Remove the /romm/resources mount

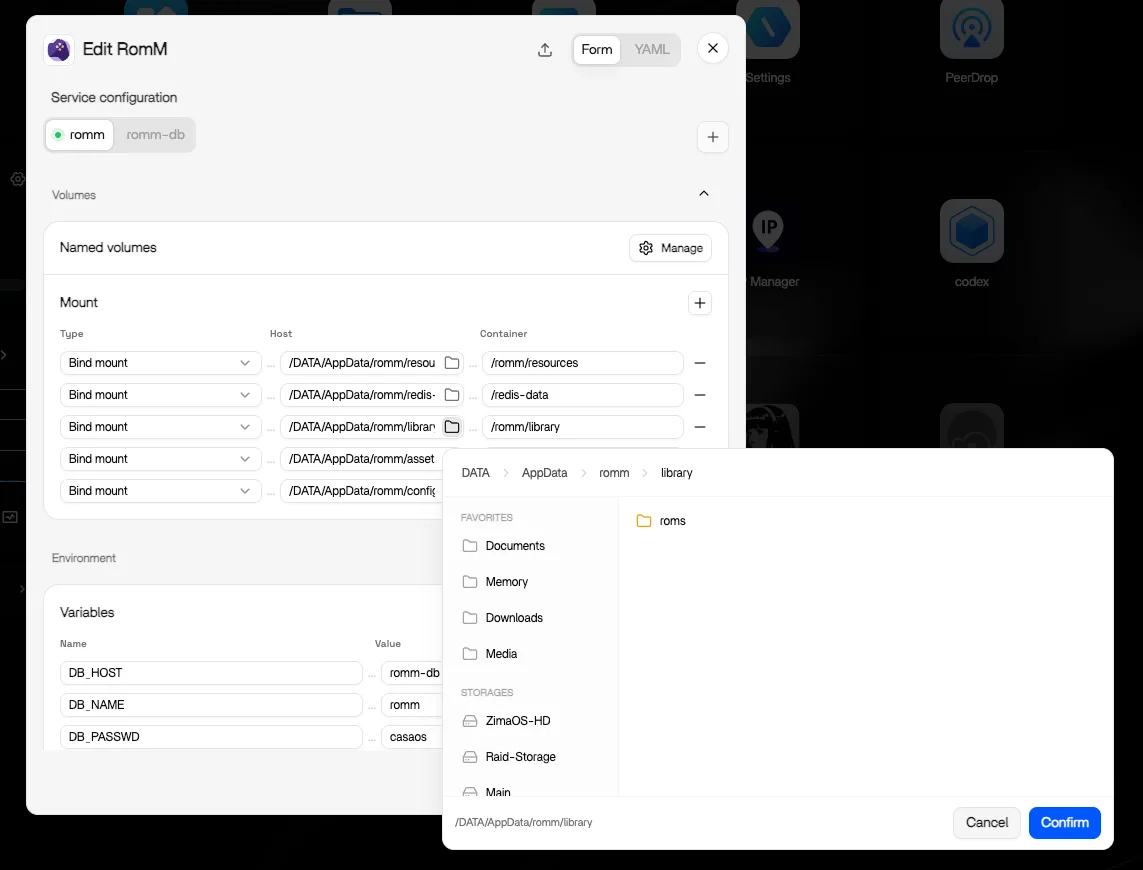(700, 363)
